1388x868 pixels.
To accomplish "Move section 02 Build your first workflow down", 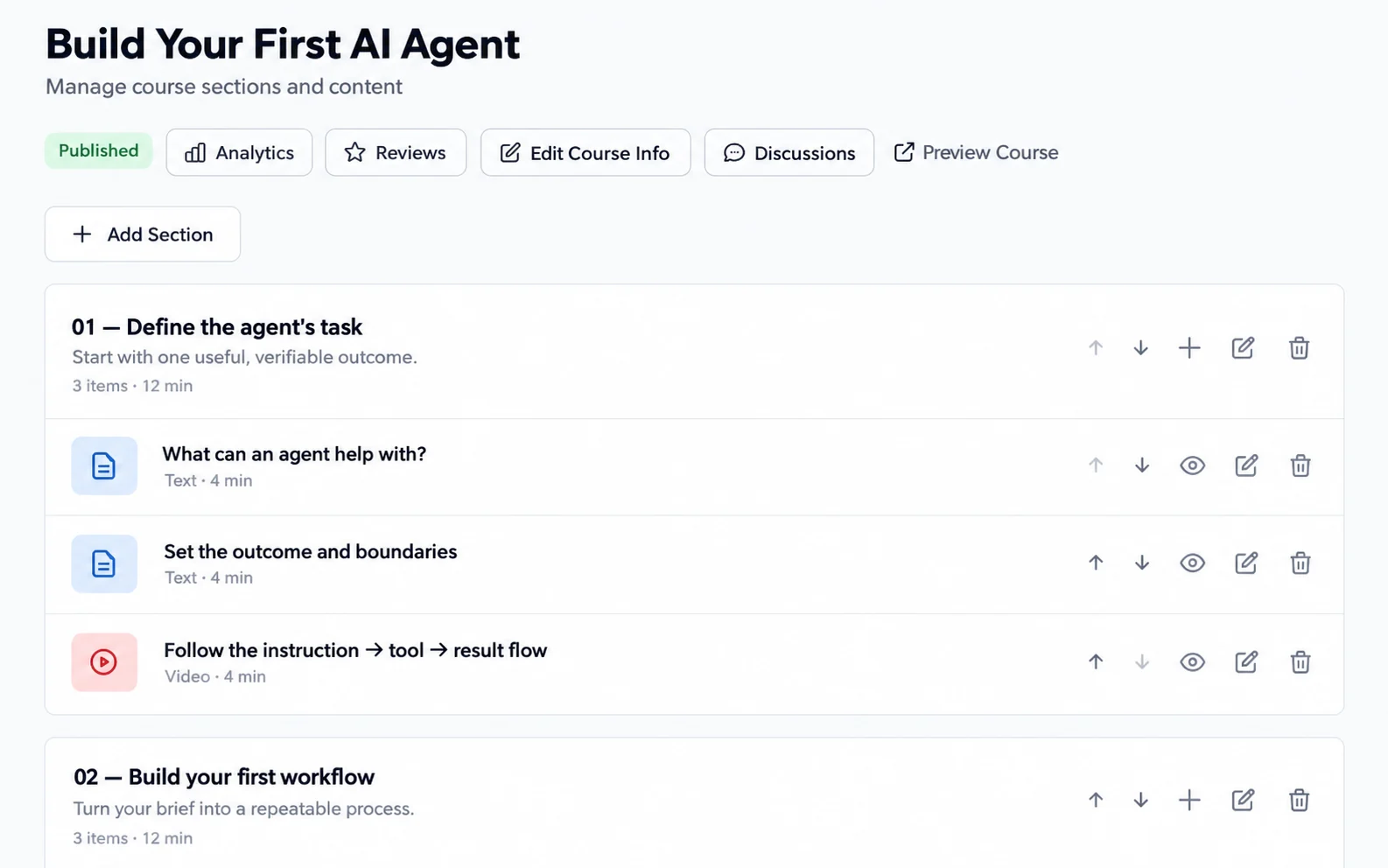I will [1140, 800].
